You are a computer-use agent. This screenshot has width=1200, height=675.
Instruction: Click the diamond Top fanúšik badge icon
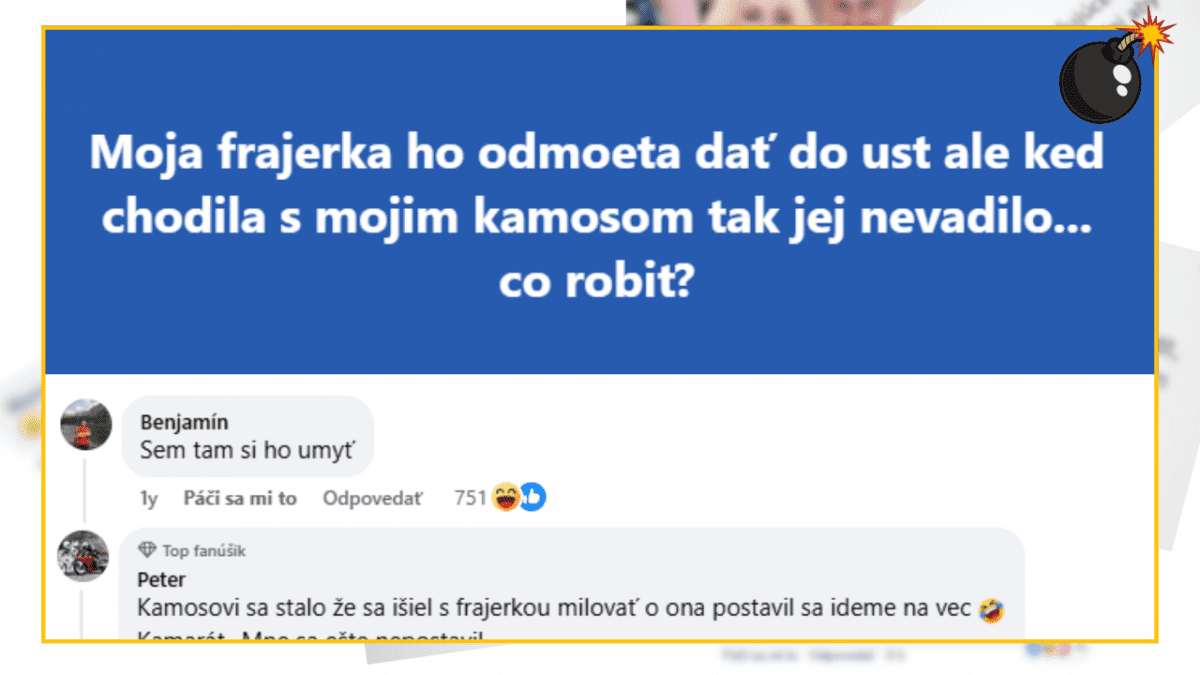(x=147, y=550)
